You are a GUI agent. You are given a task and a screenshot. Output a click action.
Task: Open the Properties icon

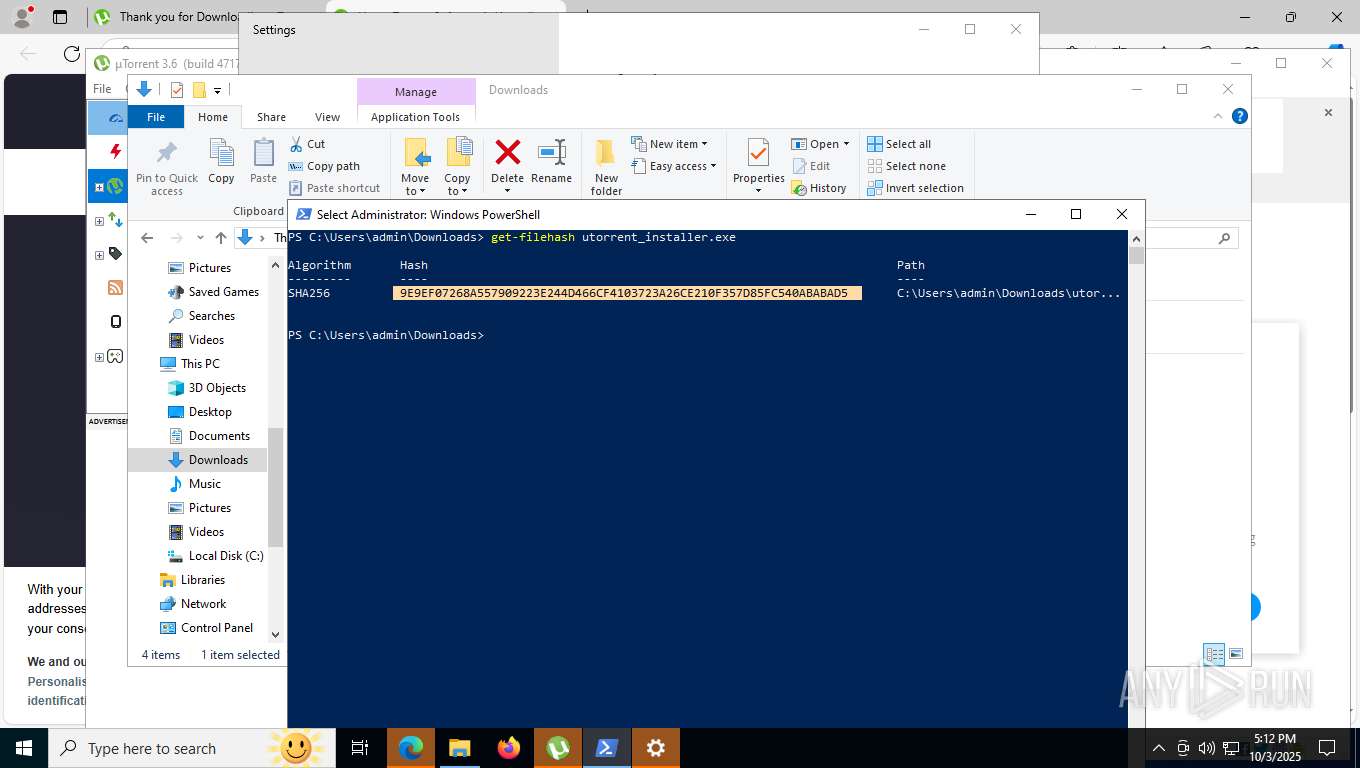[x=758, y=153]
